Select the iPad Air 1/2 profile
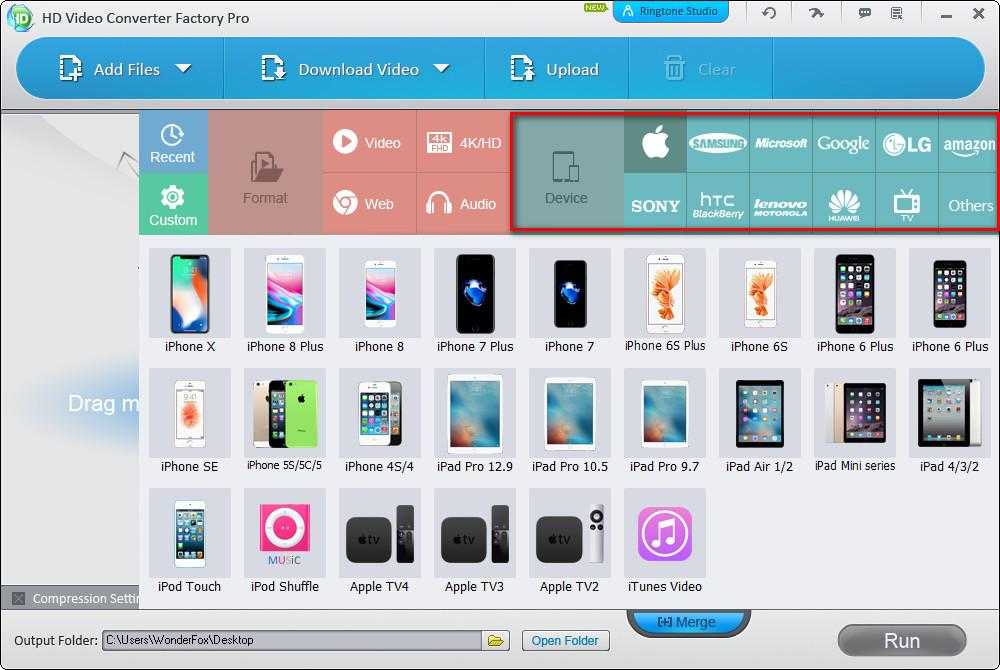 click(x=760, y=421)
